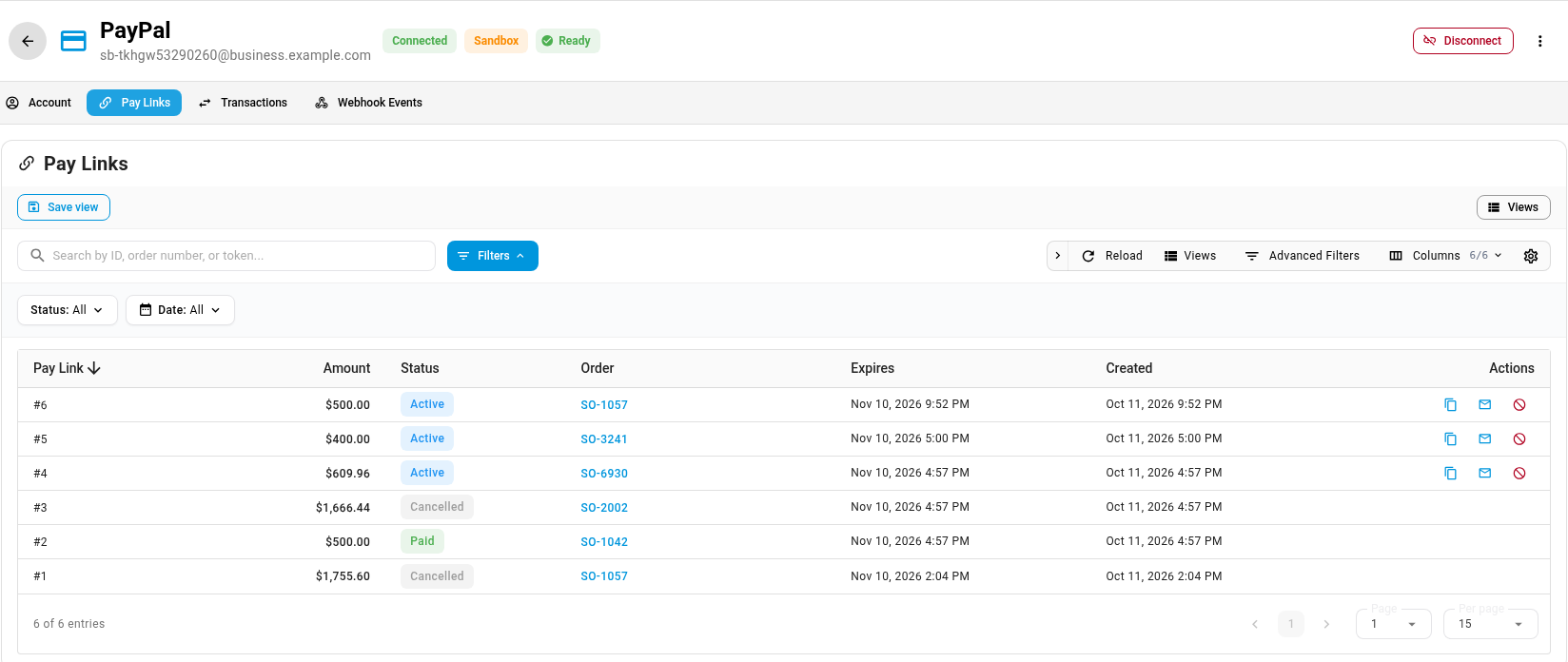Sort by the Order column header
The height and width of the screenshot is (662, 1568).
(x=598, y=368)
